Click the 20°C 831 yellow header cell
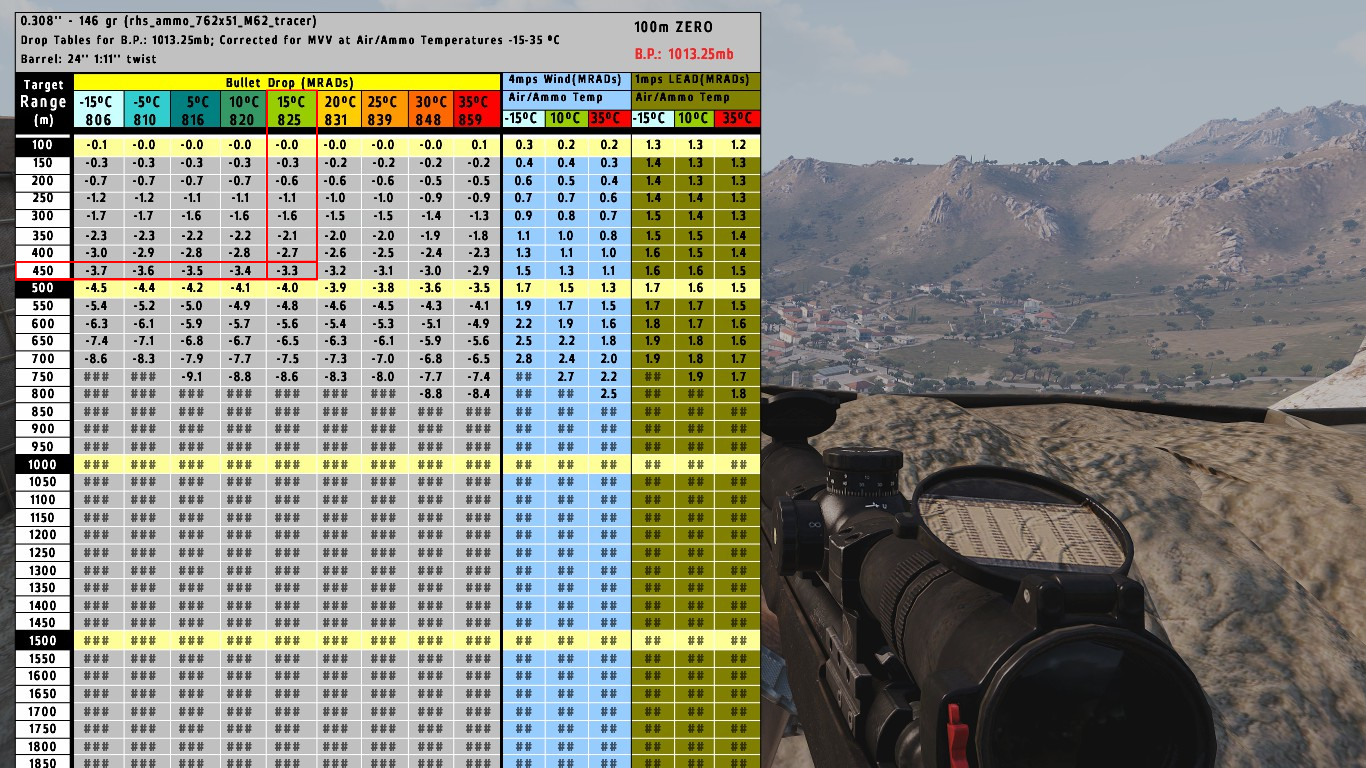The image size is (1366, 768). click(340, 110)
